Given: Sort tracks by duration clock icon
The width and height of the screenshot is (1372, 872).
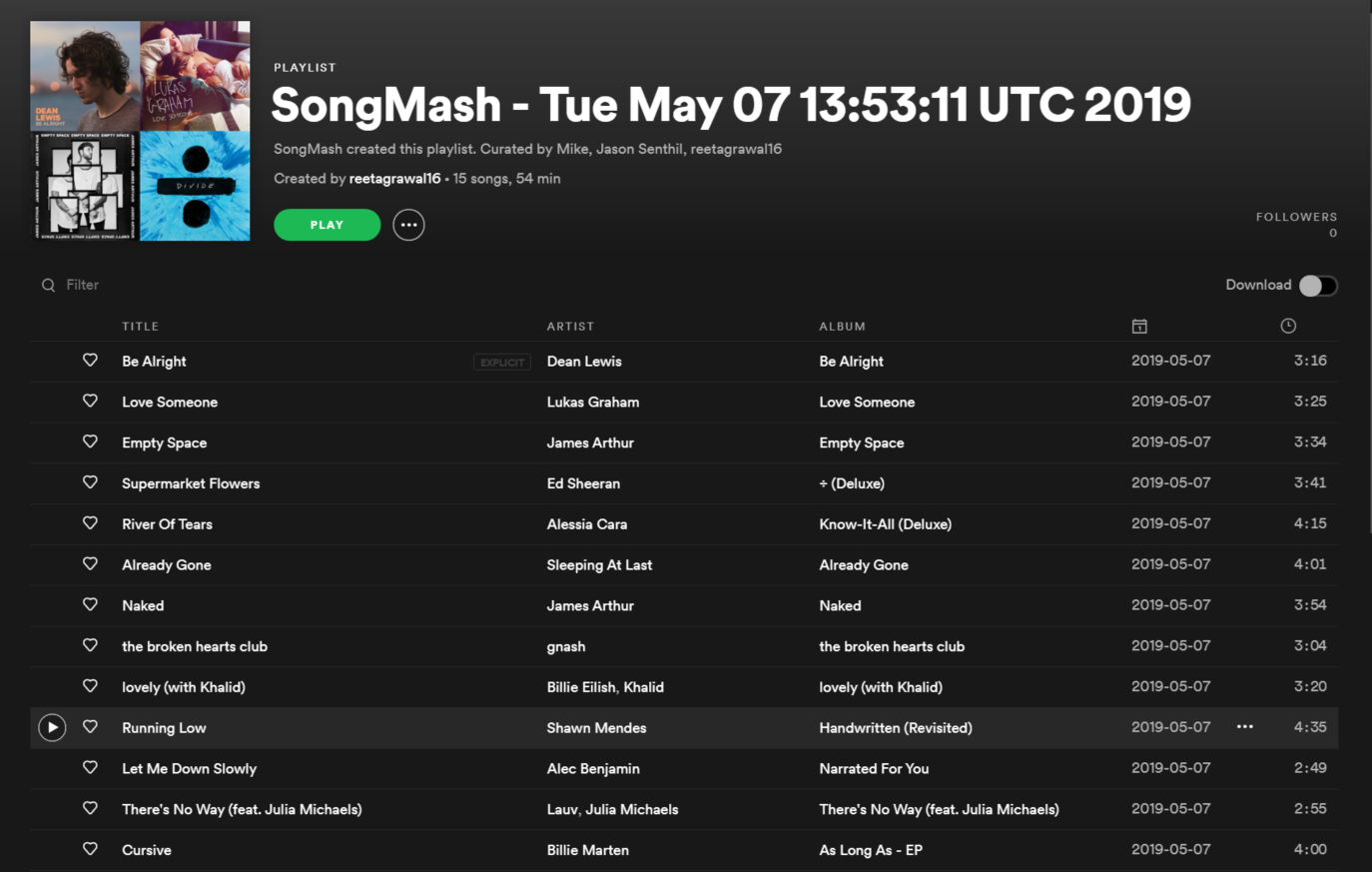Looking at the screenshot, I should point(1288,327).
